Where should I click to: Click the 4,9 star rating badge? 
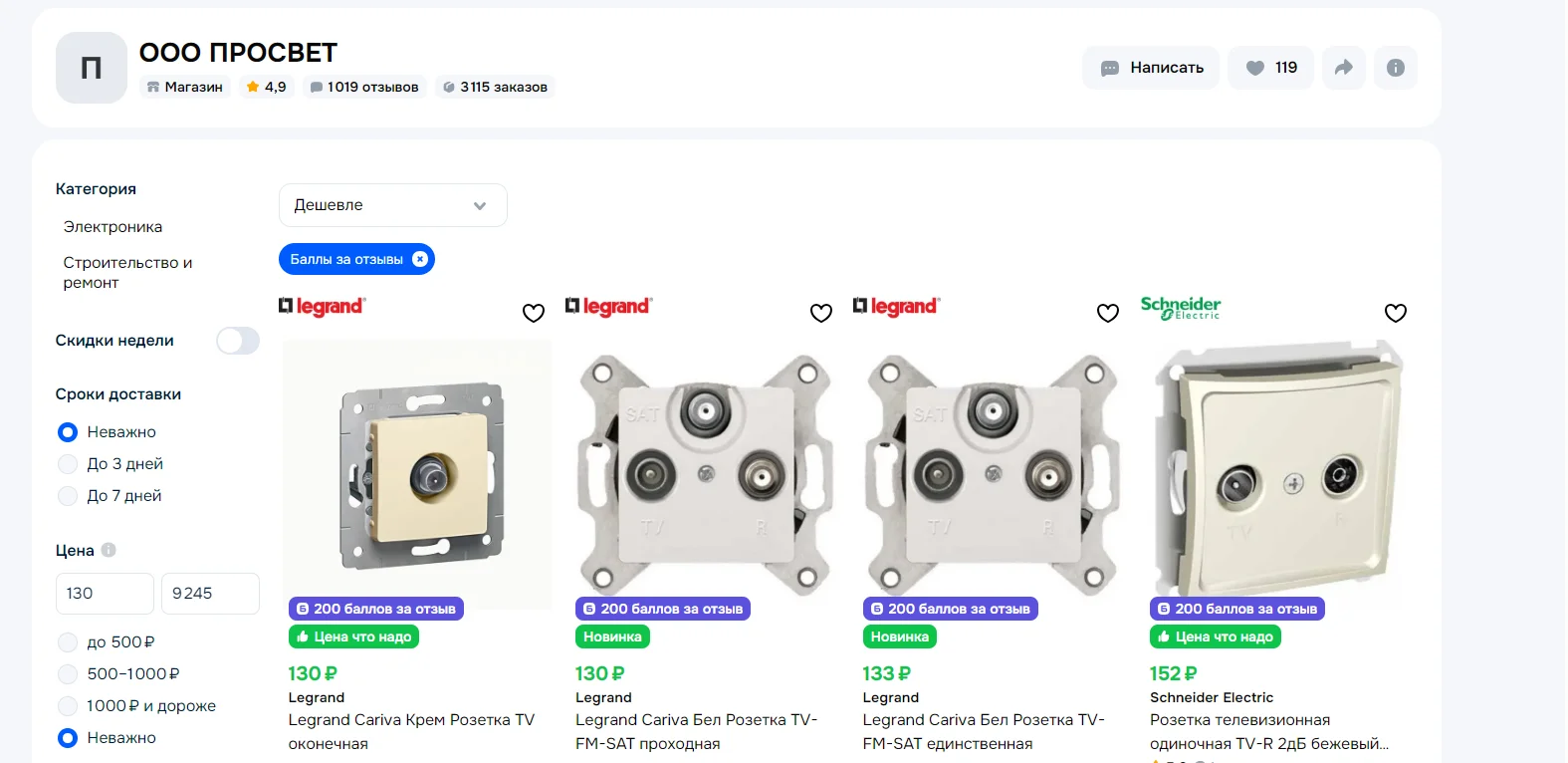267,87
